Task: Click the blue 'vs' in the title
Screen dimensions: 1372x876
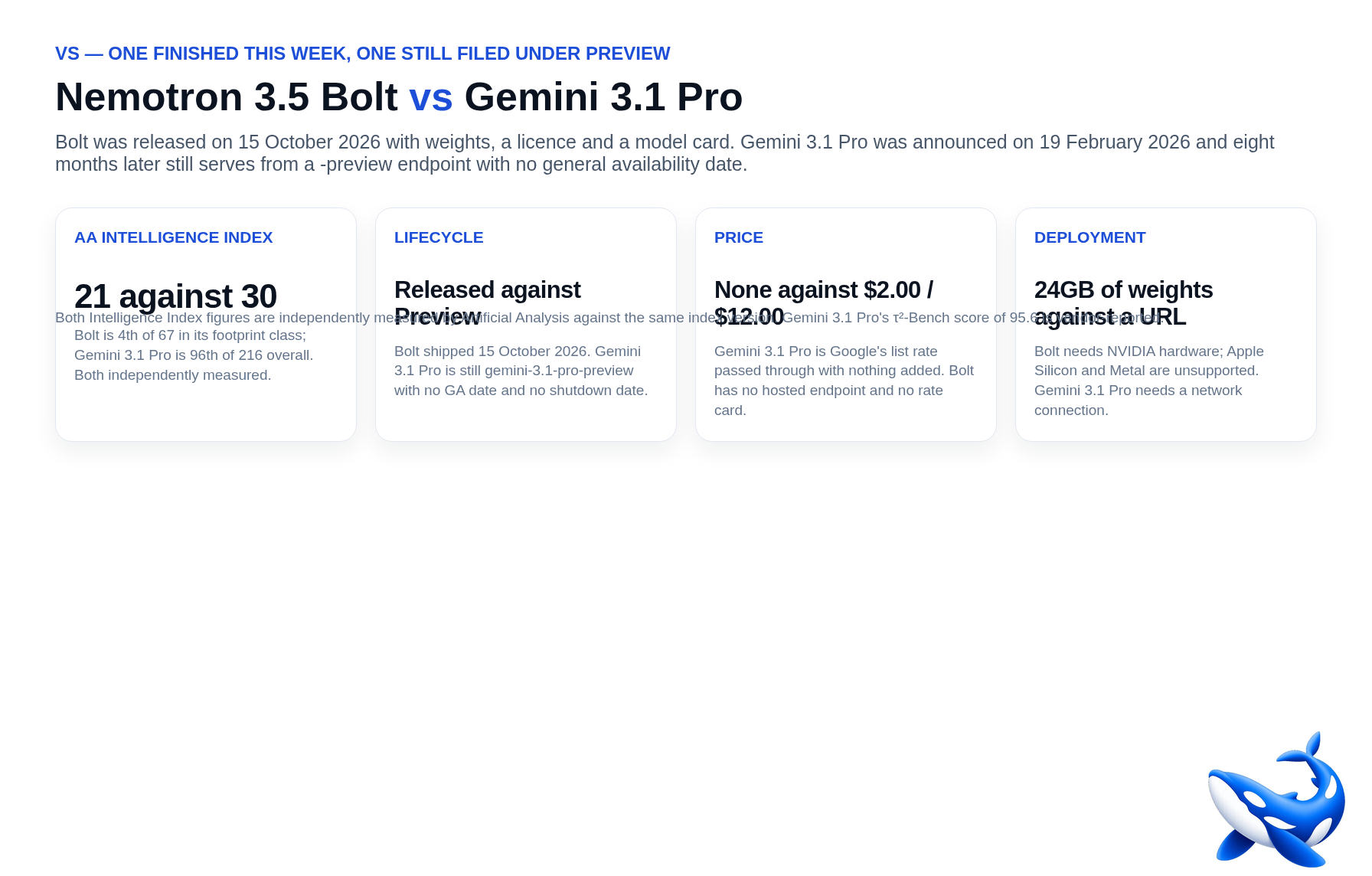Action: pyautogui.click(x=431, y=97)
